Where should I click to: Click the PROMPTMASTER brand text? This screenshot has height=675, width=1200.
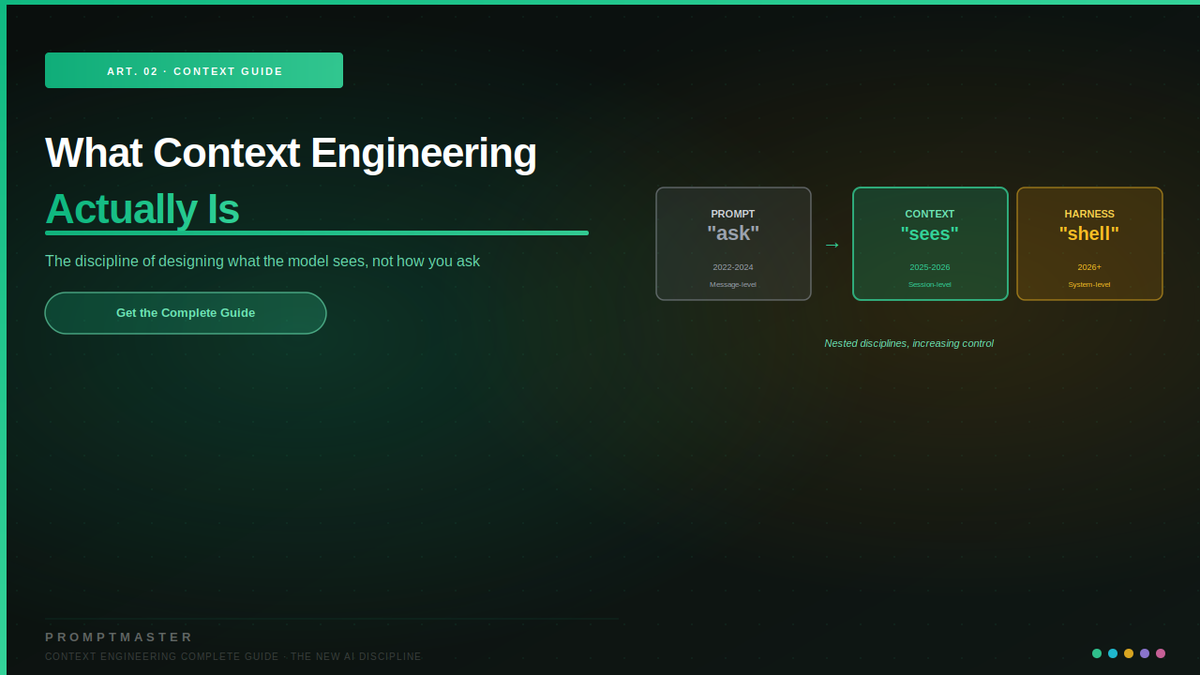click(119, 637)
